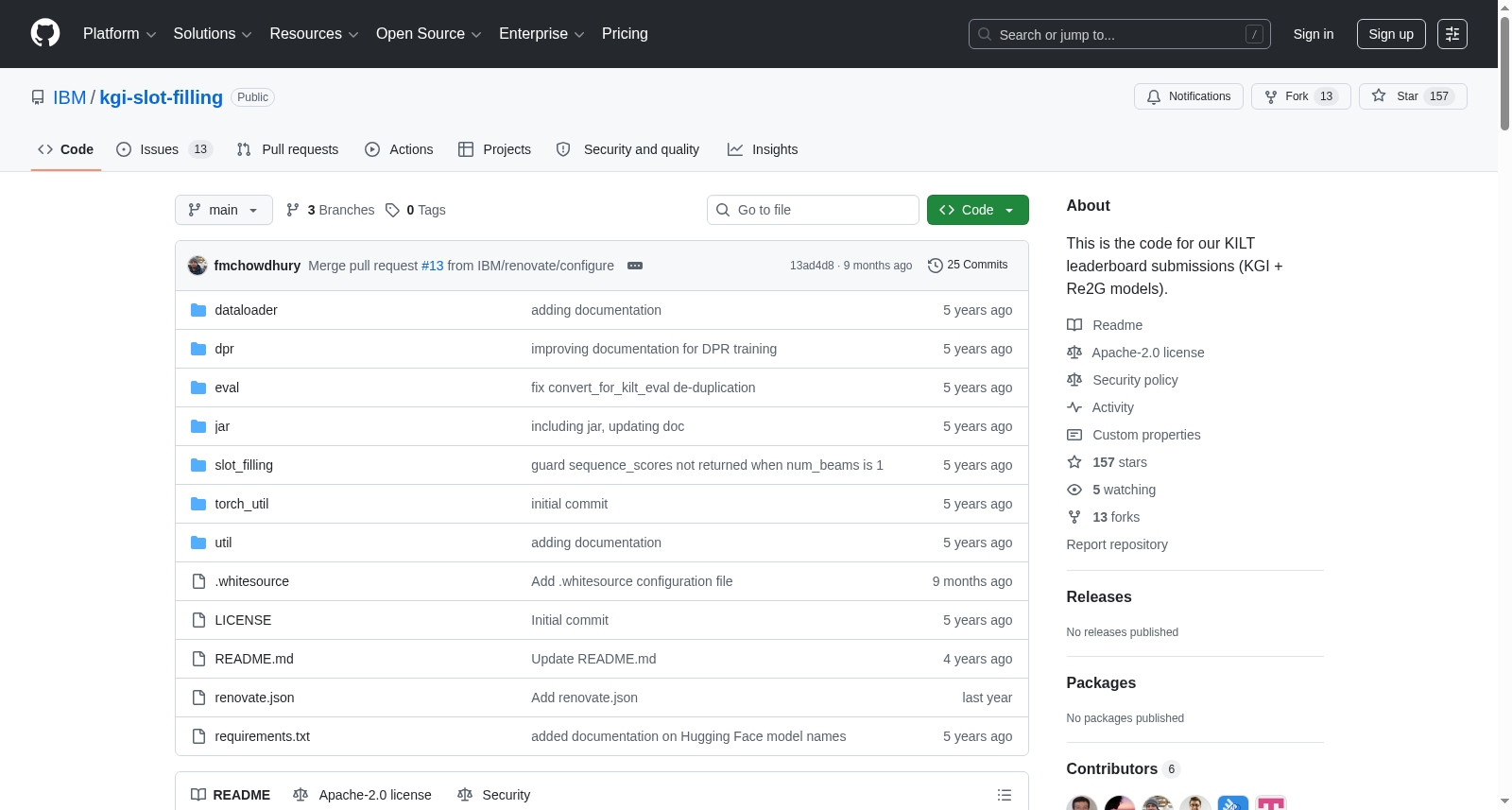Click the GitHub logo icon

click(x=45, y=33)
